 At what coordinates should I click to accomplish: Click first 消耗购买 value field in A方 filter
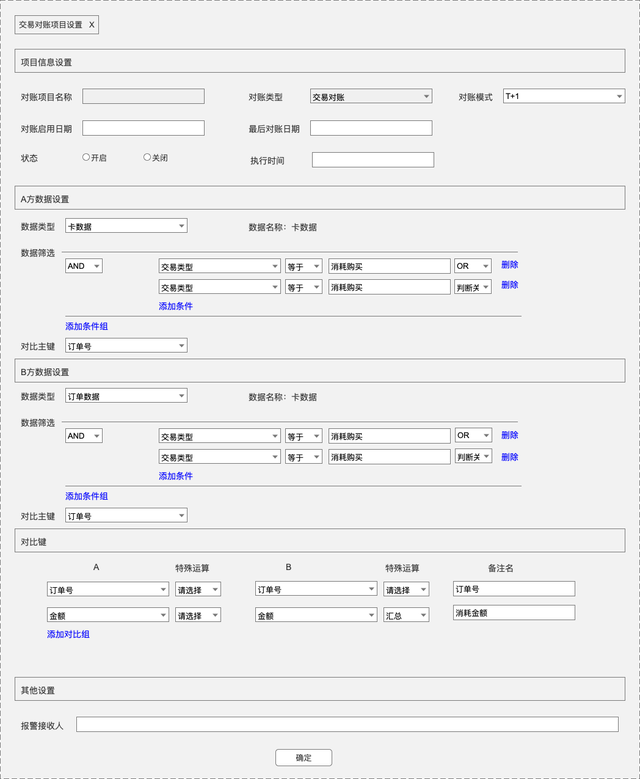point(389,266)
